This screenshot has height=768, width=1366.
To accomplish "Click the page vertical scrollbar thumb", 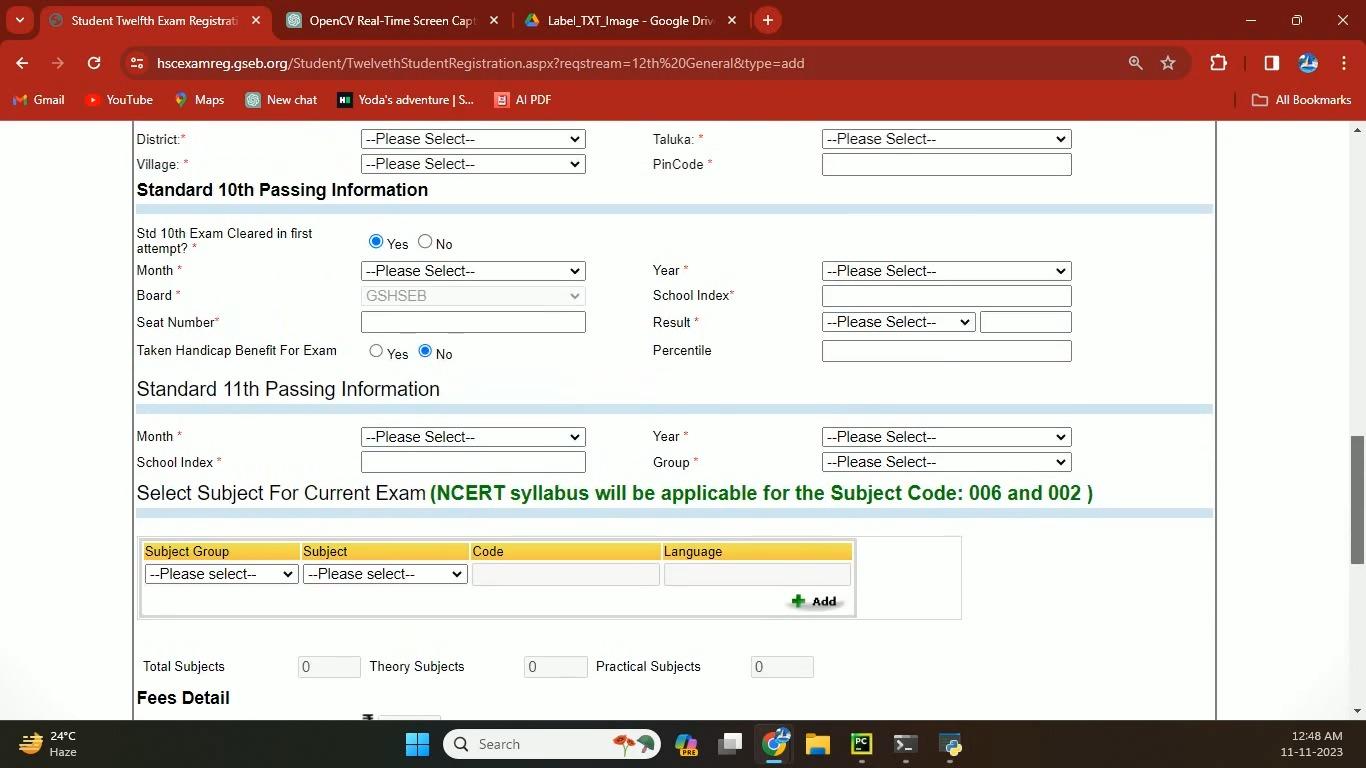I will click(x=1357, y=500).
